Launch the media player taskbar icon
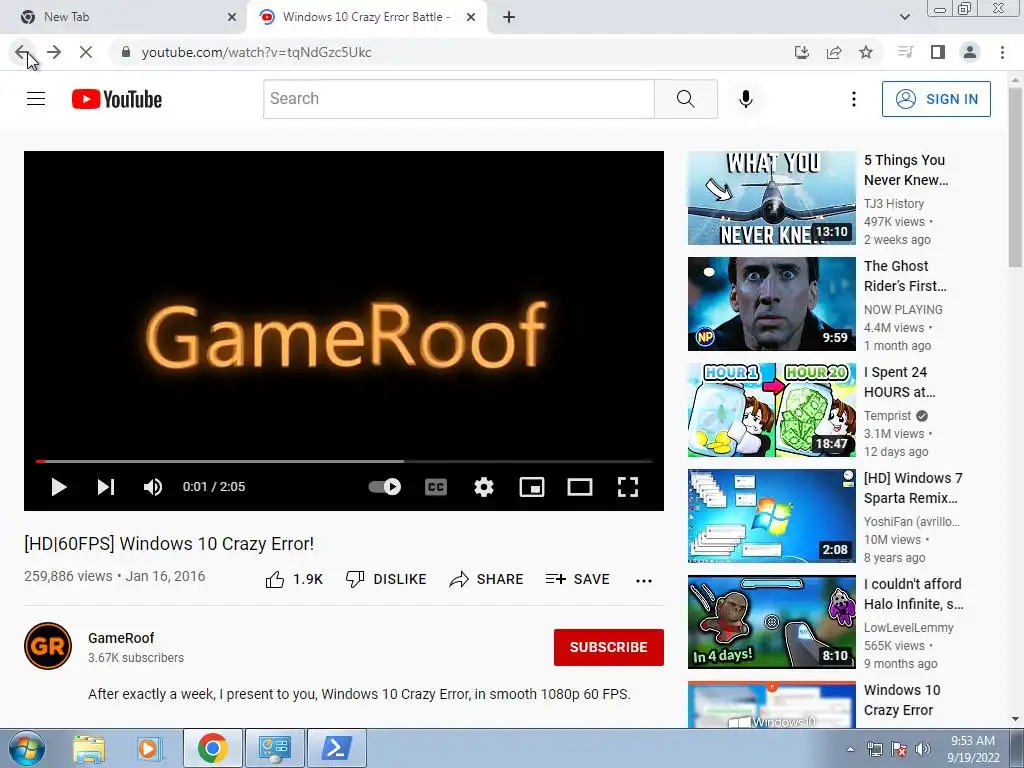This screenshot has height=768, width=1024. 150,748
